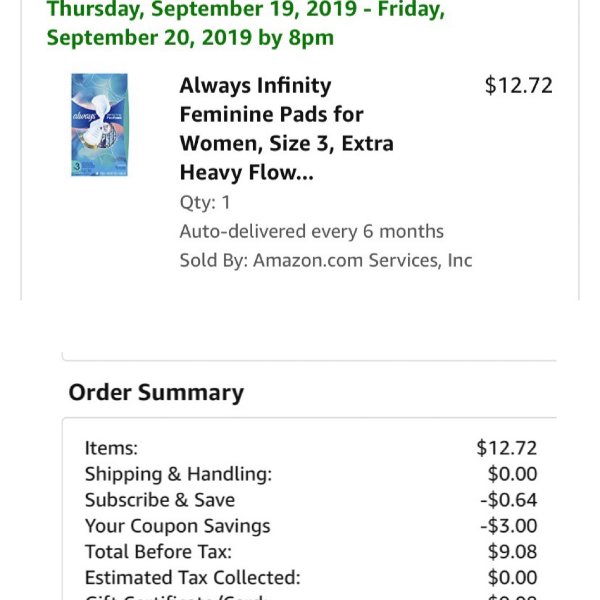
Task: Click the Items total $12.72 amount
Action: pyautogui.click(x=507, y=448)
